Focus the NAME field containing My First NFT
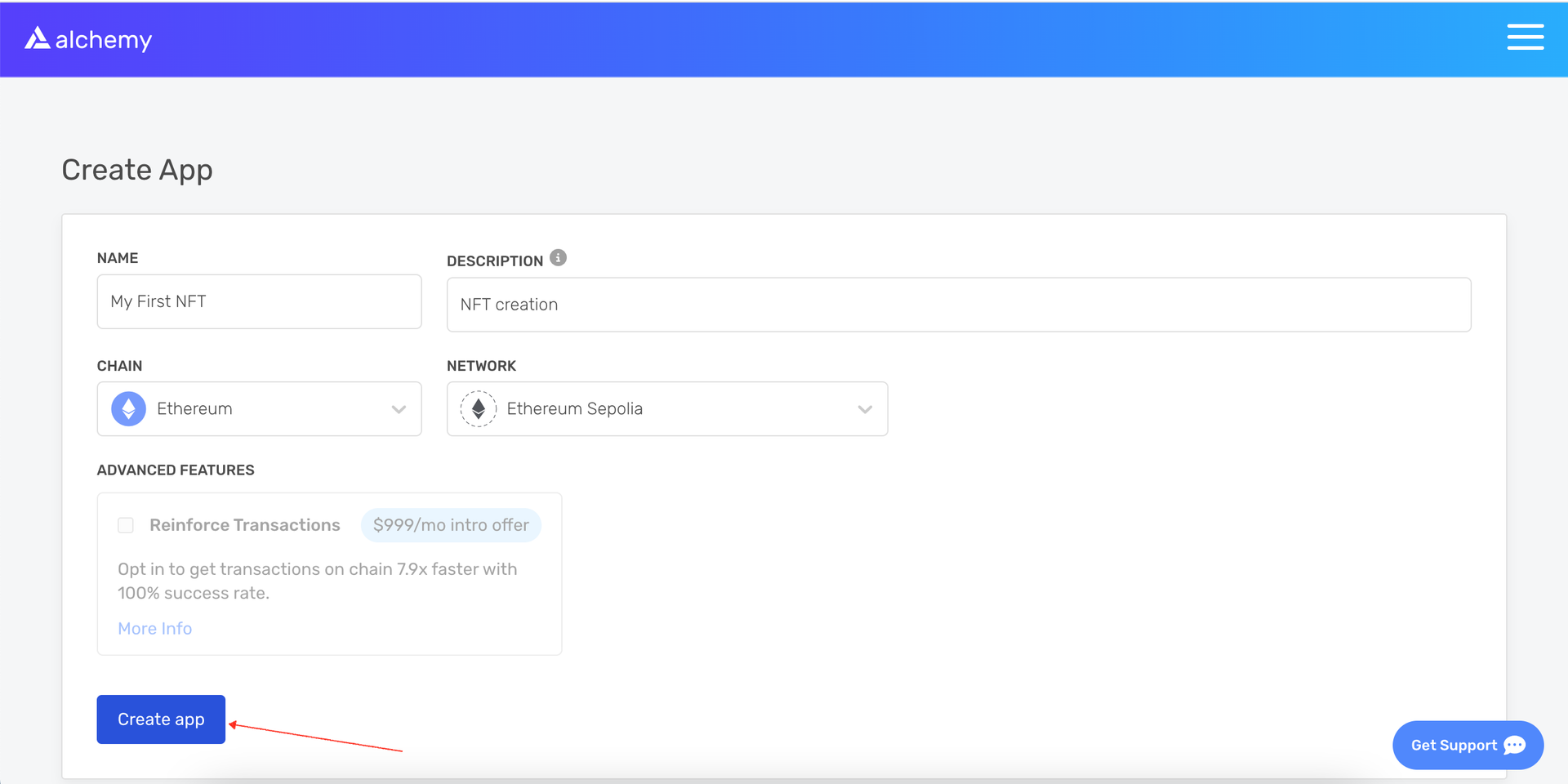Image resolution: width=1568 pixels, height=784 pixels. click(259, 301)
